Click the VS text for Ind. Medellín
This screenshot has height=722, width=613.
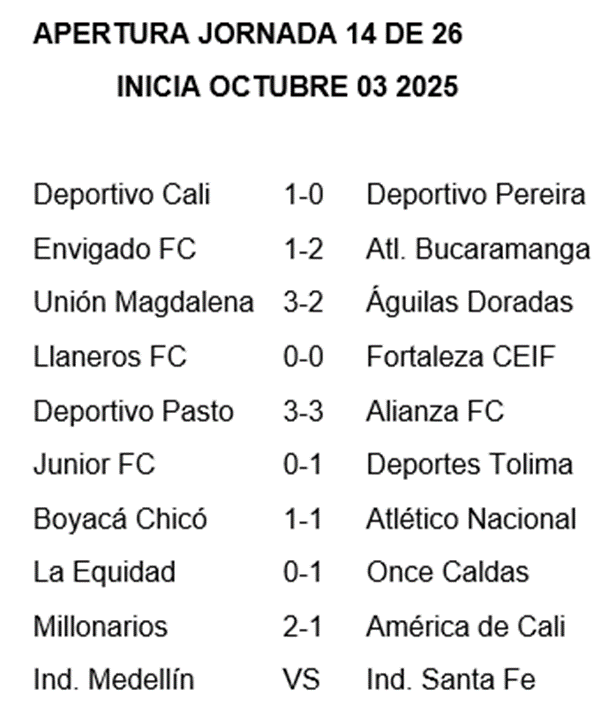click(301, 681)
